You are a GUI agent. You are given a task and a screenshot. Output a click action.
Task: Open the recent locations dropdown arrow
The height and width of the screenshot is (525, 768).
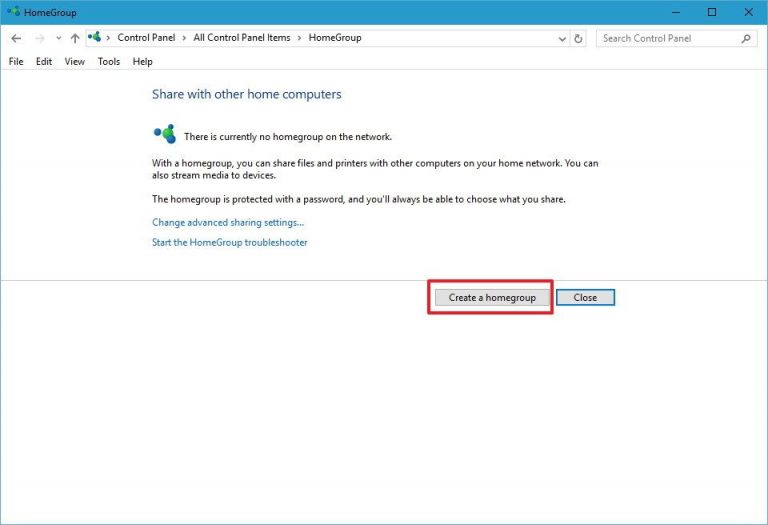[58, 38]
